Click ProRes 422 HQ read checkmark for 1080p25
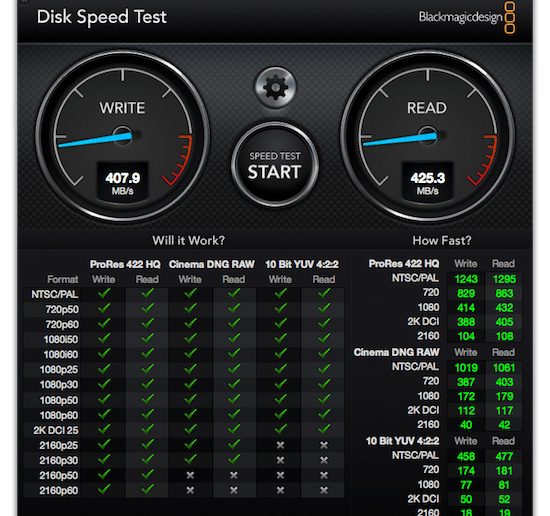The image size is (550, 516). (148, 369)
